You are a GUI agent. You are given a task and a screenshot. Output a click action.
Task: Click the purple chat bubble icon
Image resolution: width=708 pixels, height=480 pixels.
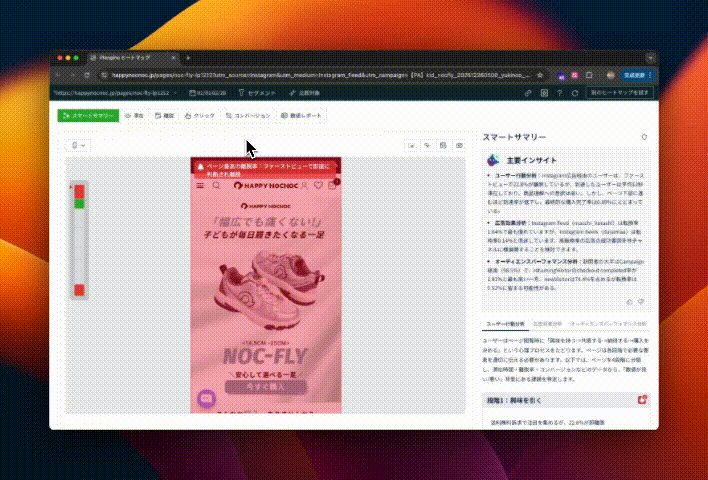click(207, 398)
